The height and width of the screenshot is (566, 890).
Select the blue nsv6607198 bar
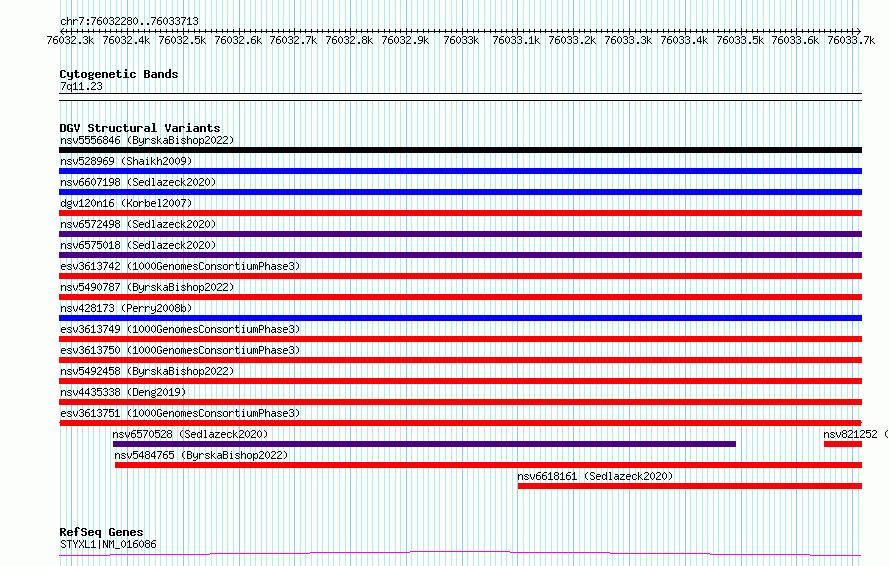pos(460,192)
